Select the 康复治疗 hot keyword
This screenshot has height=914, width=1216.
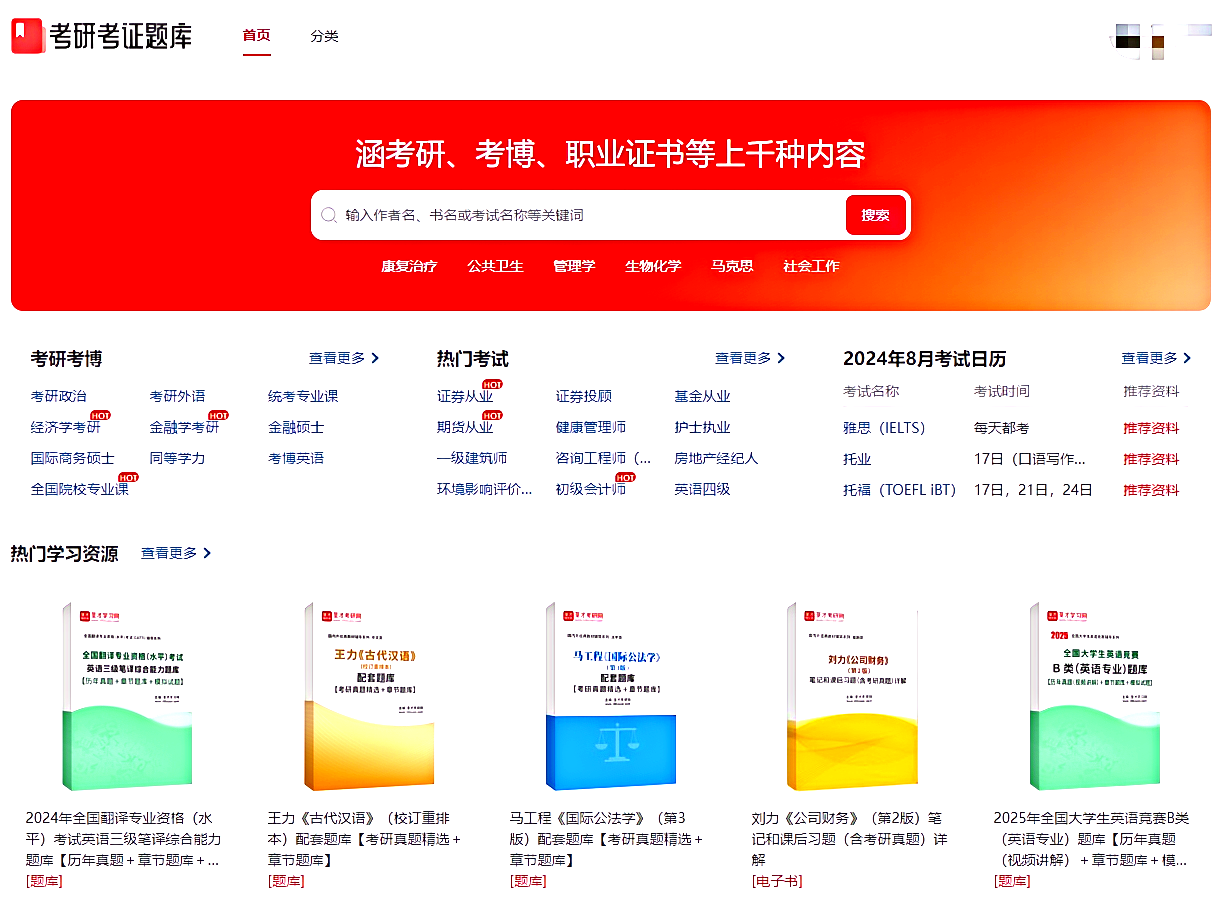pyautogui.click(x=409, y=266)
